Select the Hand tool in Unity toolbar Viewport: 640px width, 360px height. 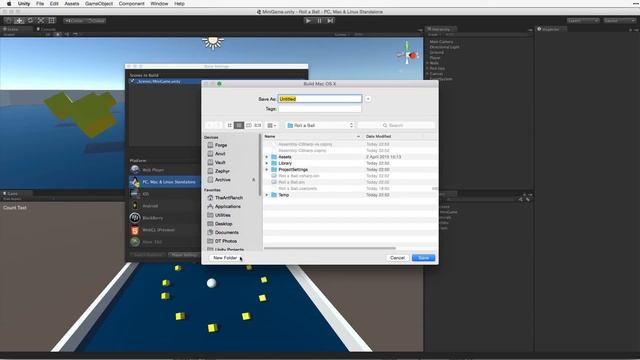pyautogui.click(x=8, y=20)
